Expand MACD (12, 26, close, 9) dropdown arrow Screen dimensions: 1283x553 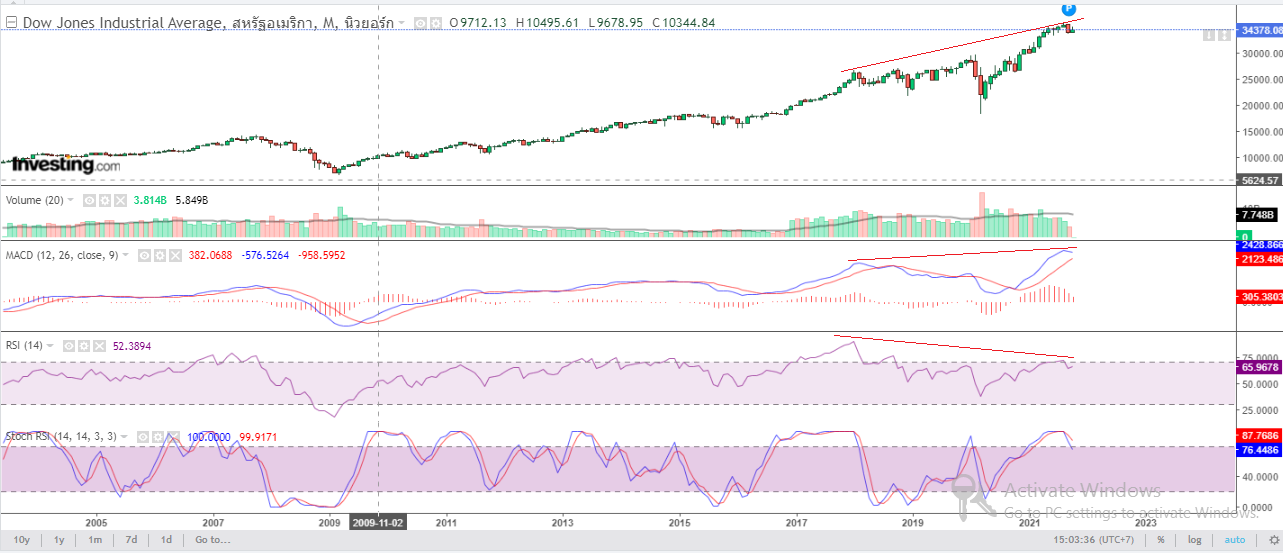[x=125, y=255]
